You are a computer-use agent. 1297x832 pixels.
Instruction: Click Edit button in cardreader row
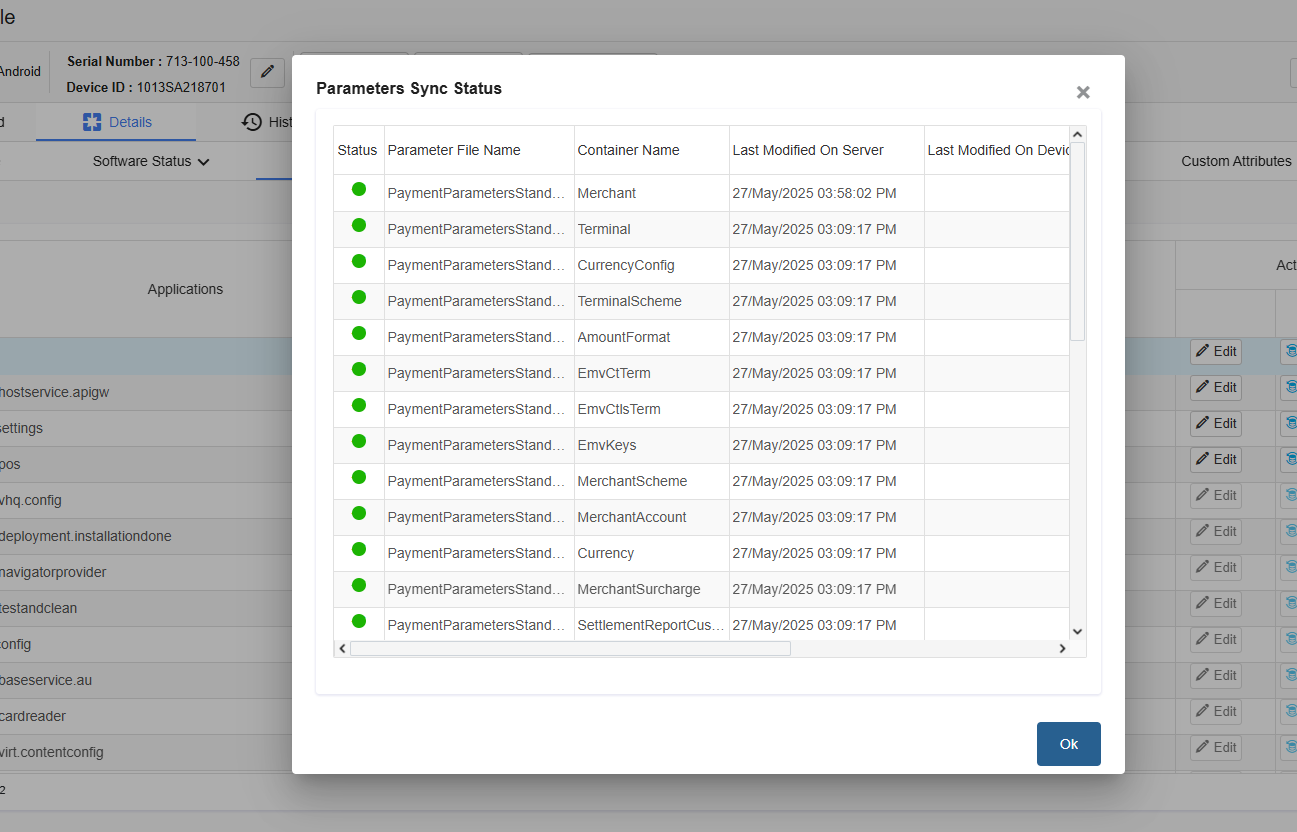pyautogui.click(x=1216, y=711)
